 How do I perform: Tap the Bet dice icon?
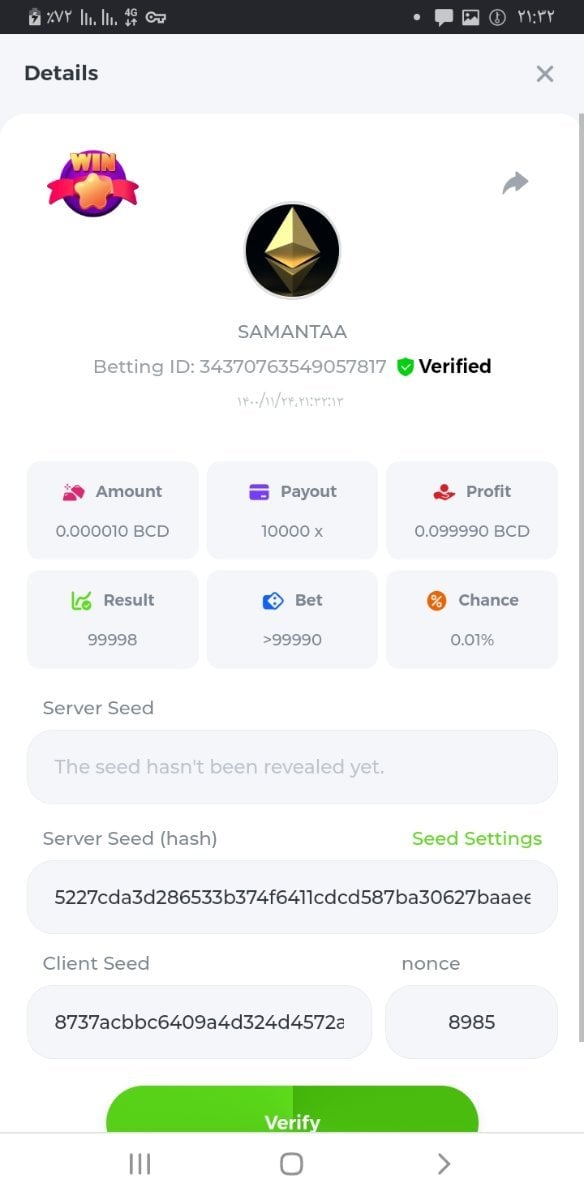(x=273, y=601)
